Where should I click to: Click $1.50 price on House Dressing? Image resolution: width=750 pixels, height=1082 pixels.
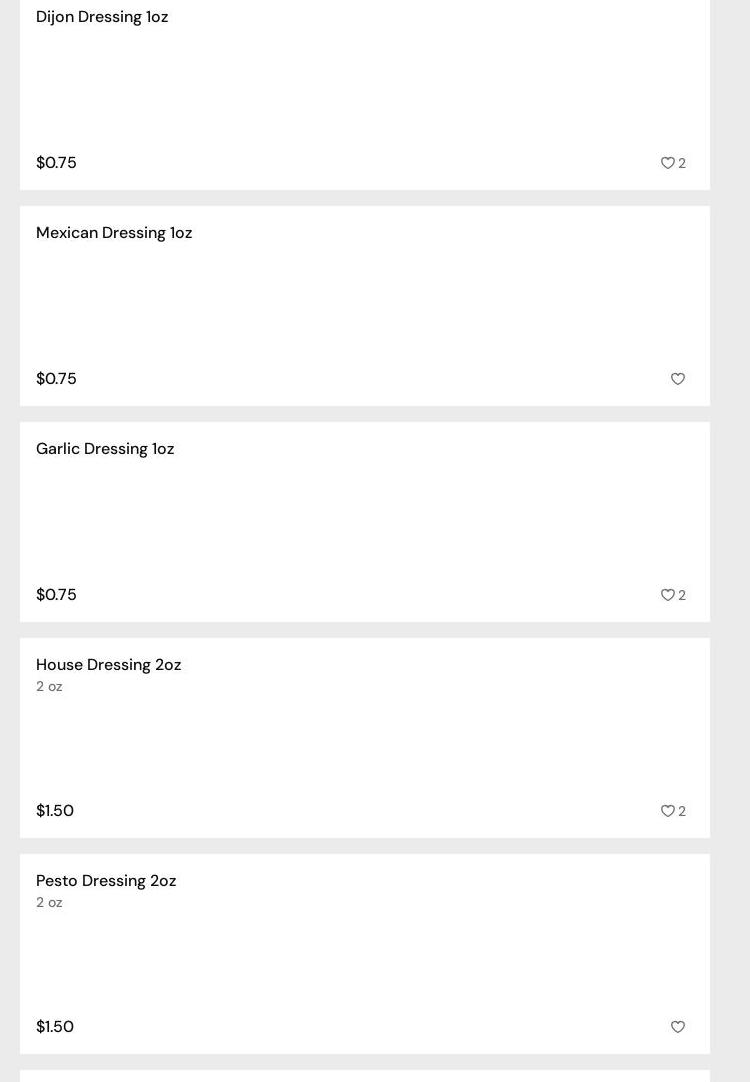[x=55, y=811]
